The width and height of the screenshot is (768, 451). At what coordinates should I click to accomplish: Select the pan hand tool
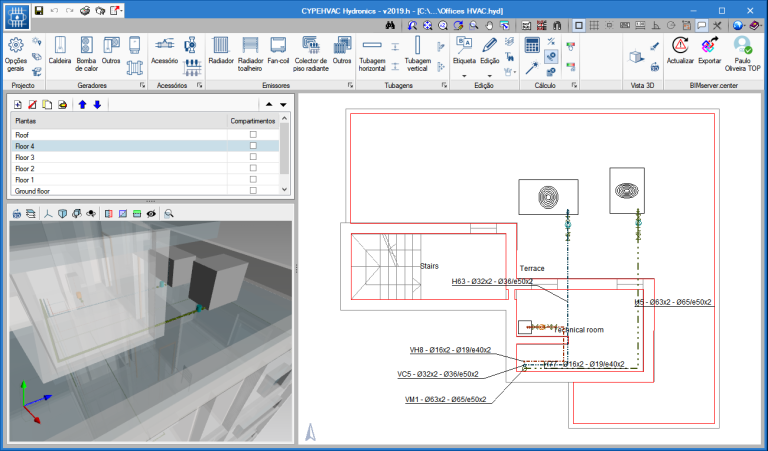click(x=489, y=25)
